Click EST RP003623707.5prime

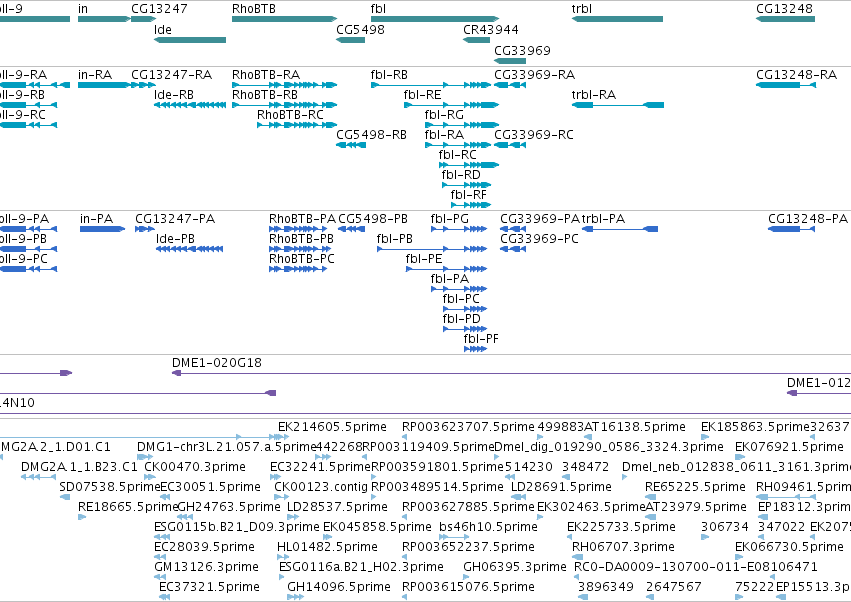(468, 427)
